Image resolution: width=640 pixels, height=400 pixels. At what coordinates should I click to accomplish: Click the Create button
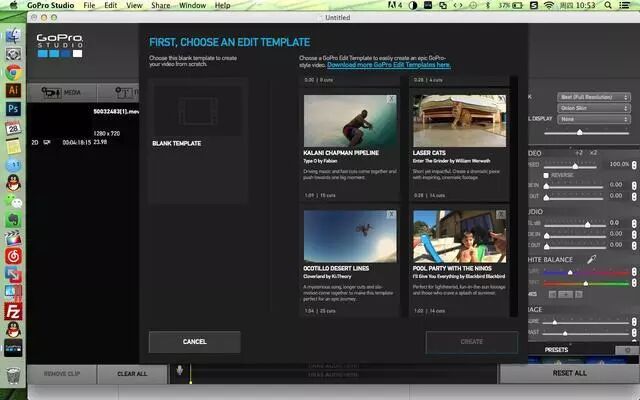tap(472, 342)
